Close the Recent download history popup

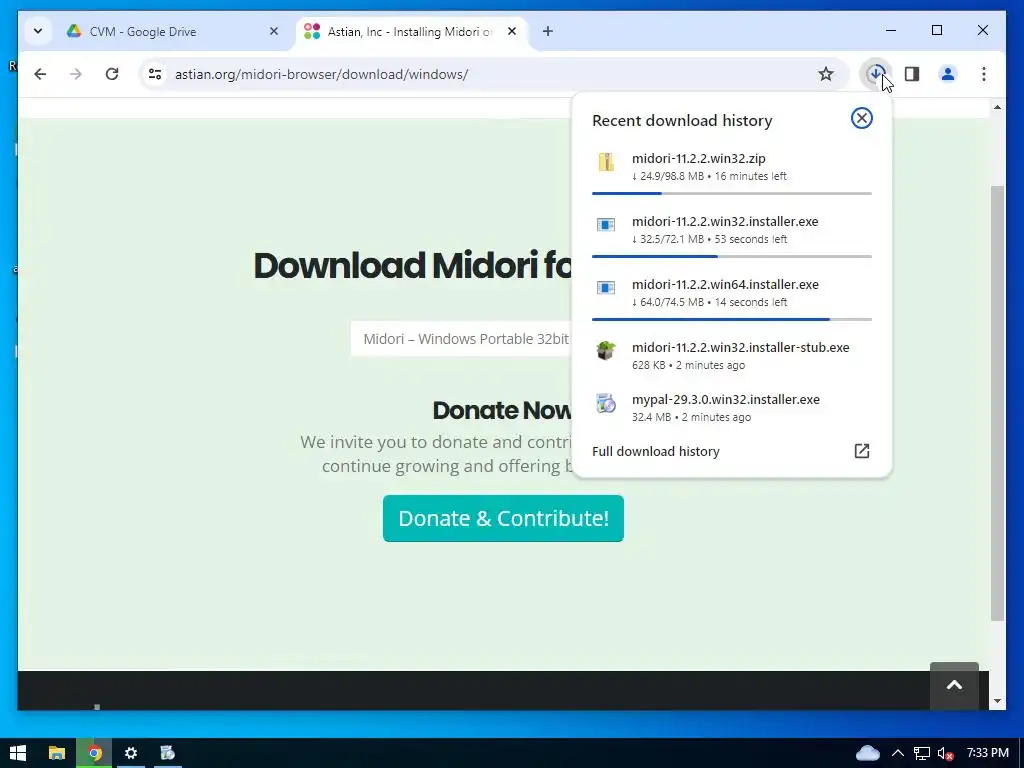[x=861, y=118]
